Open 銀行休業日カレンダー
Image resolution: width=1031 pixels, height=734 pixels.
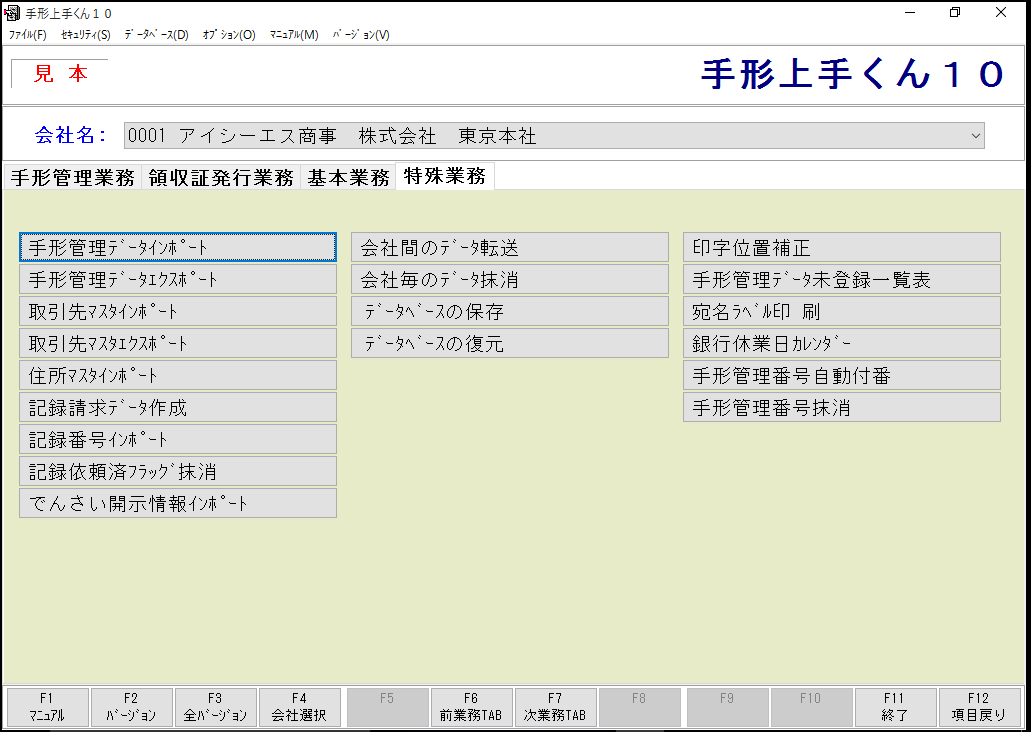click(x=842, y=343)
